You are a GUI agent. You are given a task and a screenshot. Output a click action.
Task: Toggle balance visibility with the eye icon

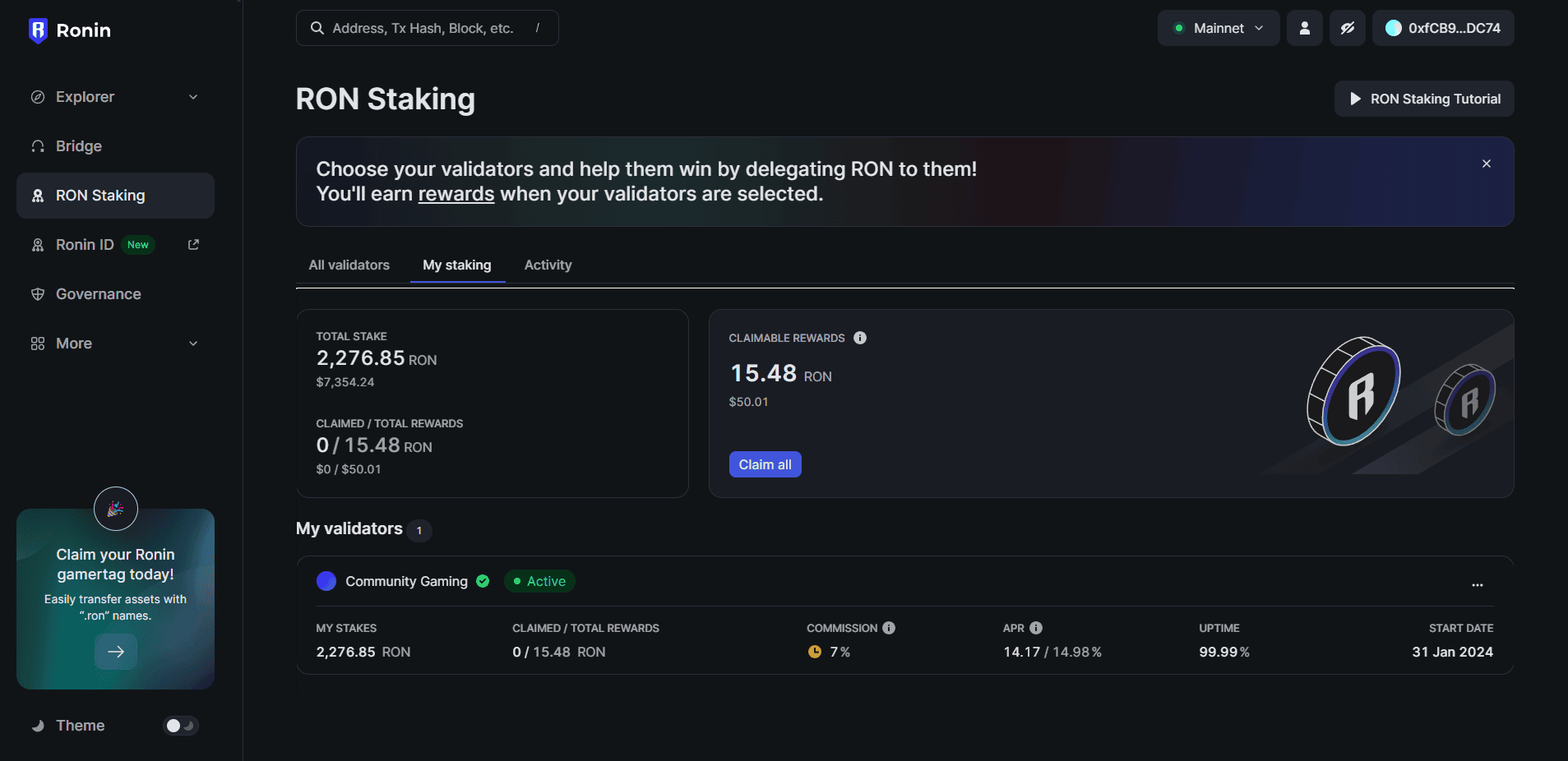(1347, 27)
